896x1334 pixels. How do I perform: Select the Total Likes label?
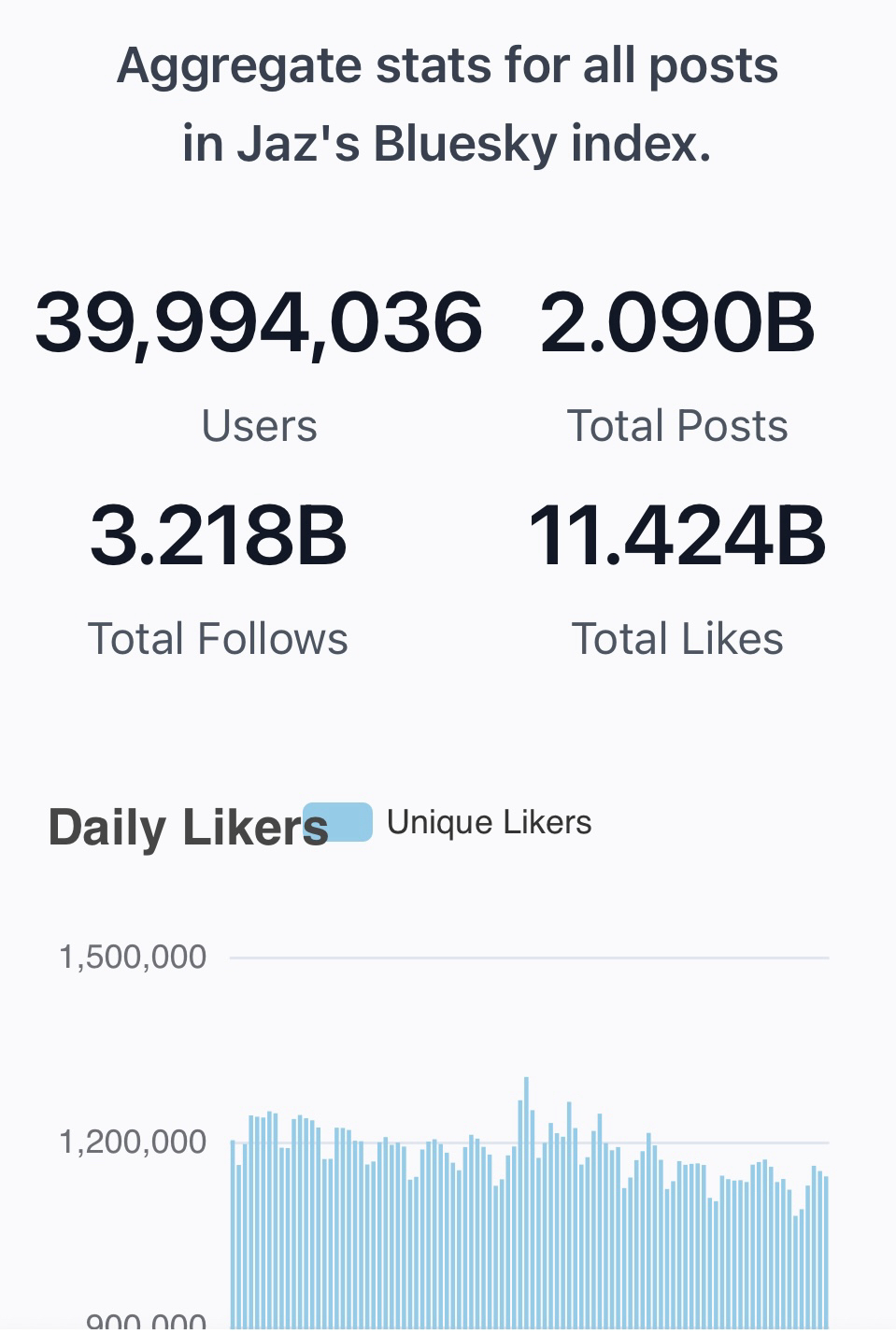676,639
